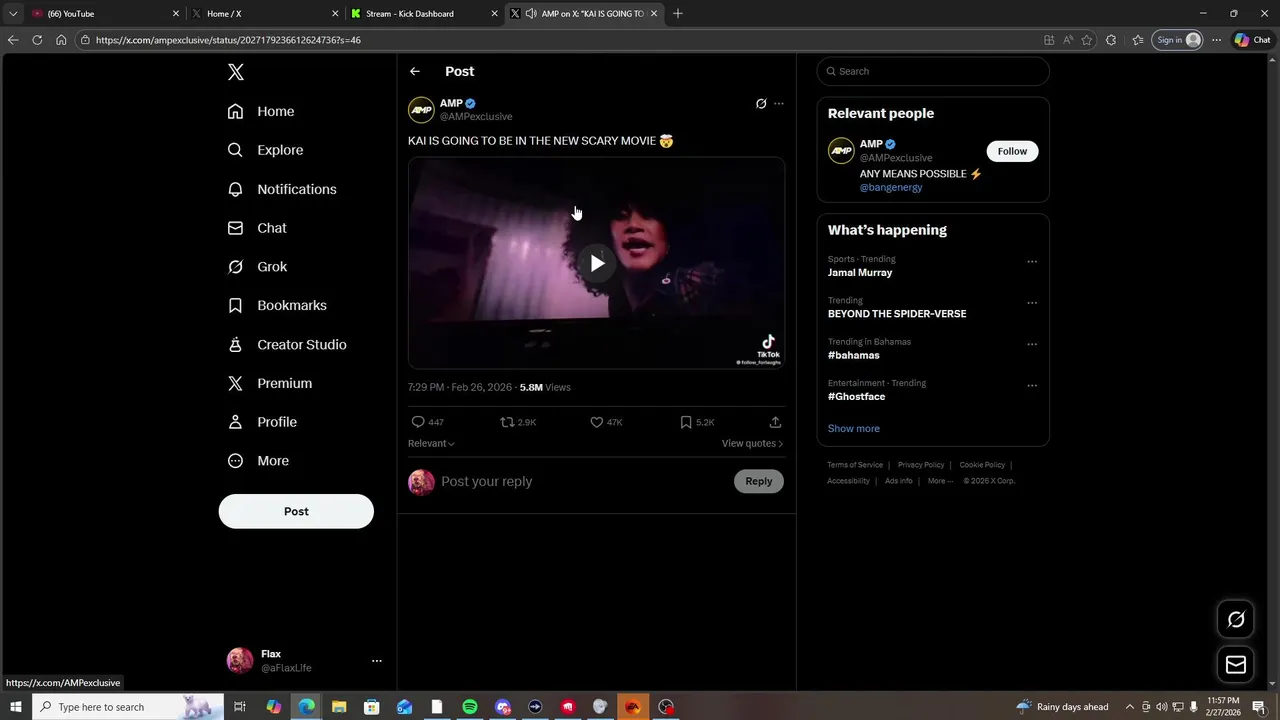Screen dimensions: 1280x720
Task: Repost the tweet via the 2.9K icon
Action: [x=518, y=422]
